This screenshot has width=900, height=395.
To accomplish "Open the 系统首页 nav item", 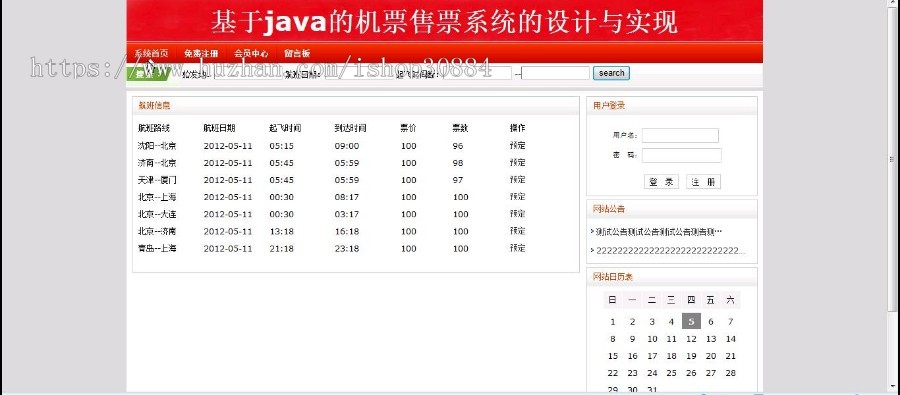I will [152, 53].
